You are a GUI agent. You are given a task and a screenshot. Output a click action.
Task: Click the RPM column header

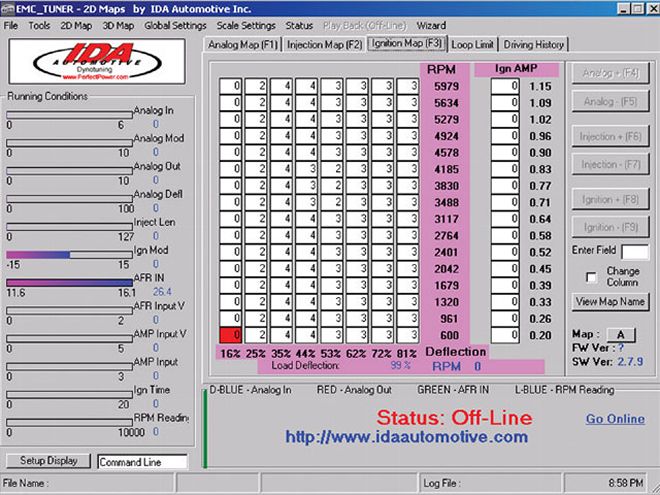tap(441, 69)
